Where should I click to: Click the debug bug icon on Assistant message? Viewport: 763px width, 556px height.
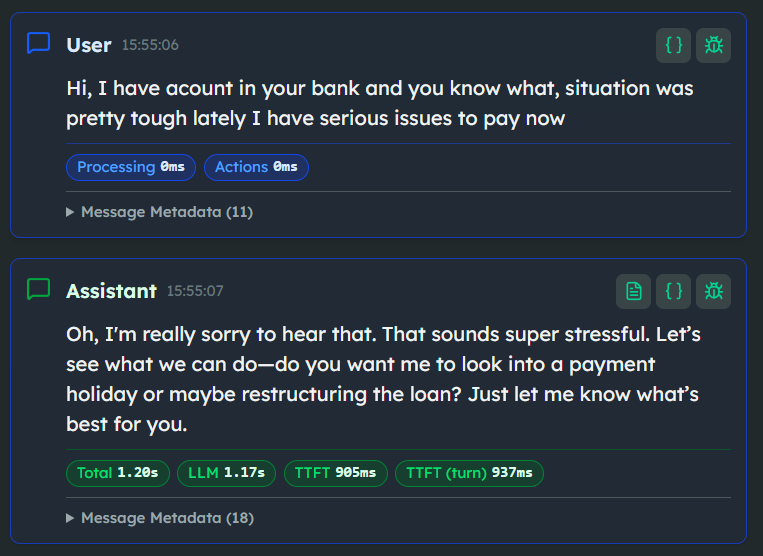(713, 291)
